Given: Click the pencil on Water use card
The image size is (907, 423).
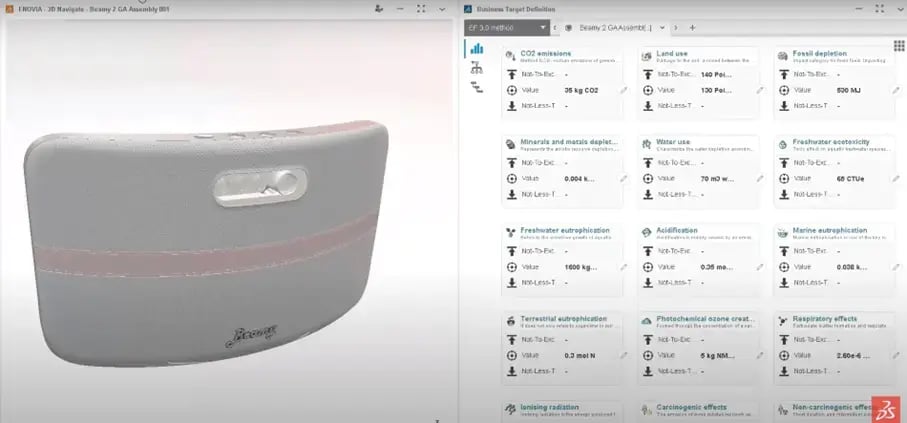Looking at the screenshot, I should click(759, 179).
